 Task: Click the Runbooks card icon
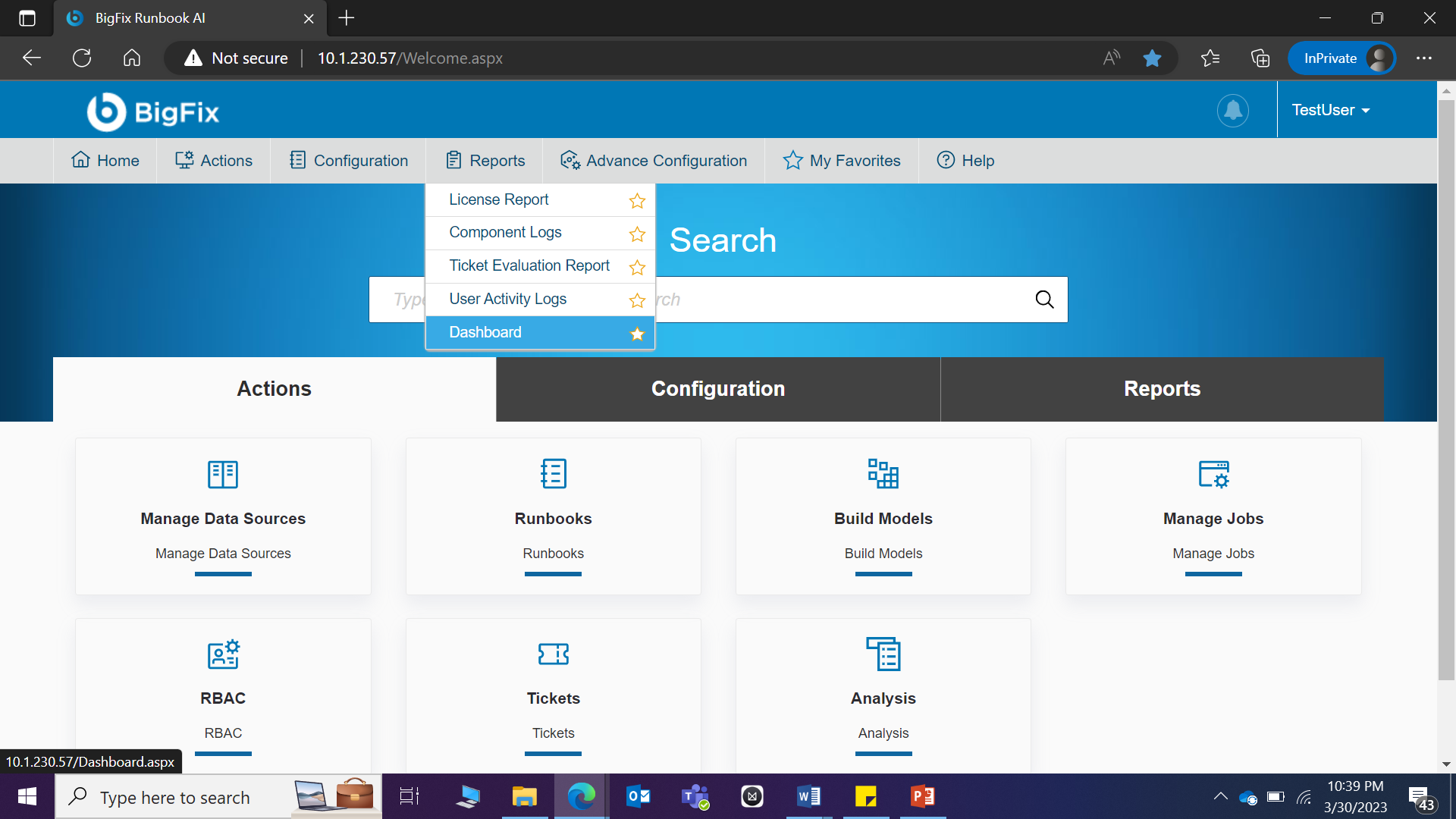point(553,475)
